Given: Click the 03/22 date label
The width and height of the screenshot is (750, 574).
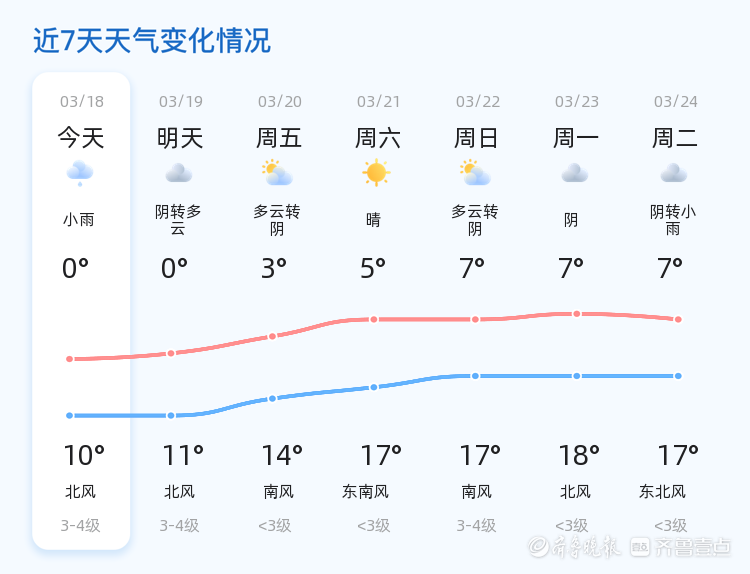Looking at the screenshot, I should 477,101.
